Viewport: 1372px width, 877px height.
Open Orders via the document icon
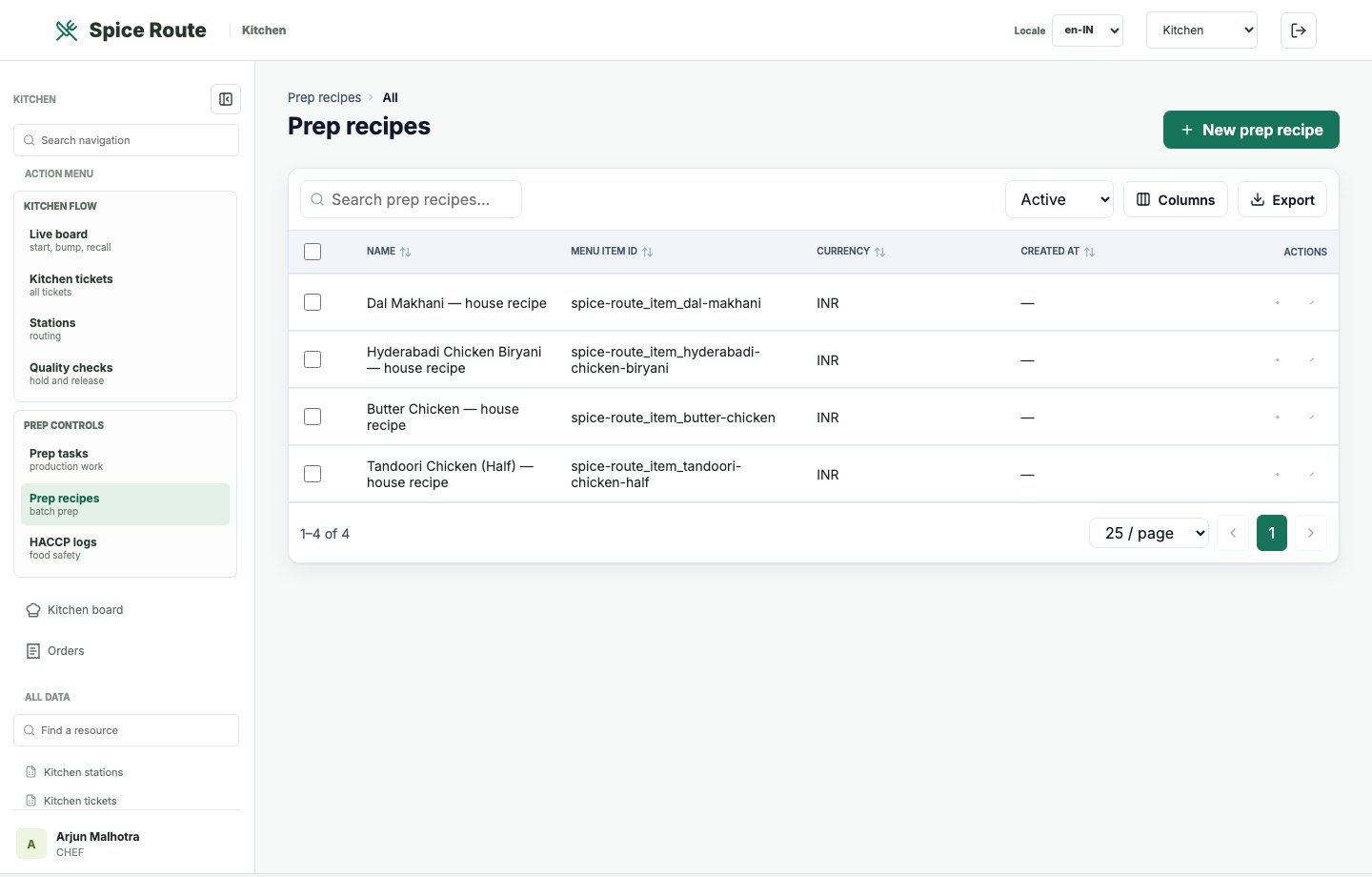coord(33,651)
